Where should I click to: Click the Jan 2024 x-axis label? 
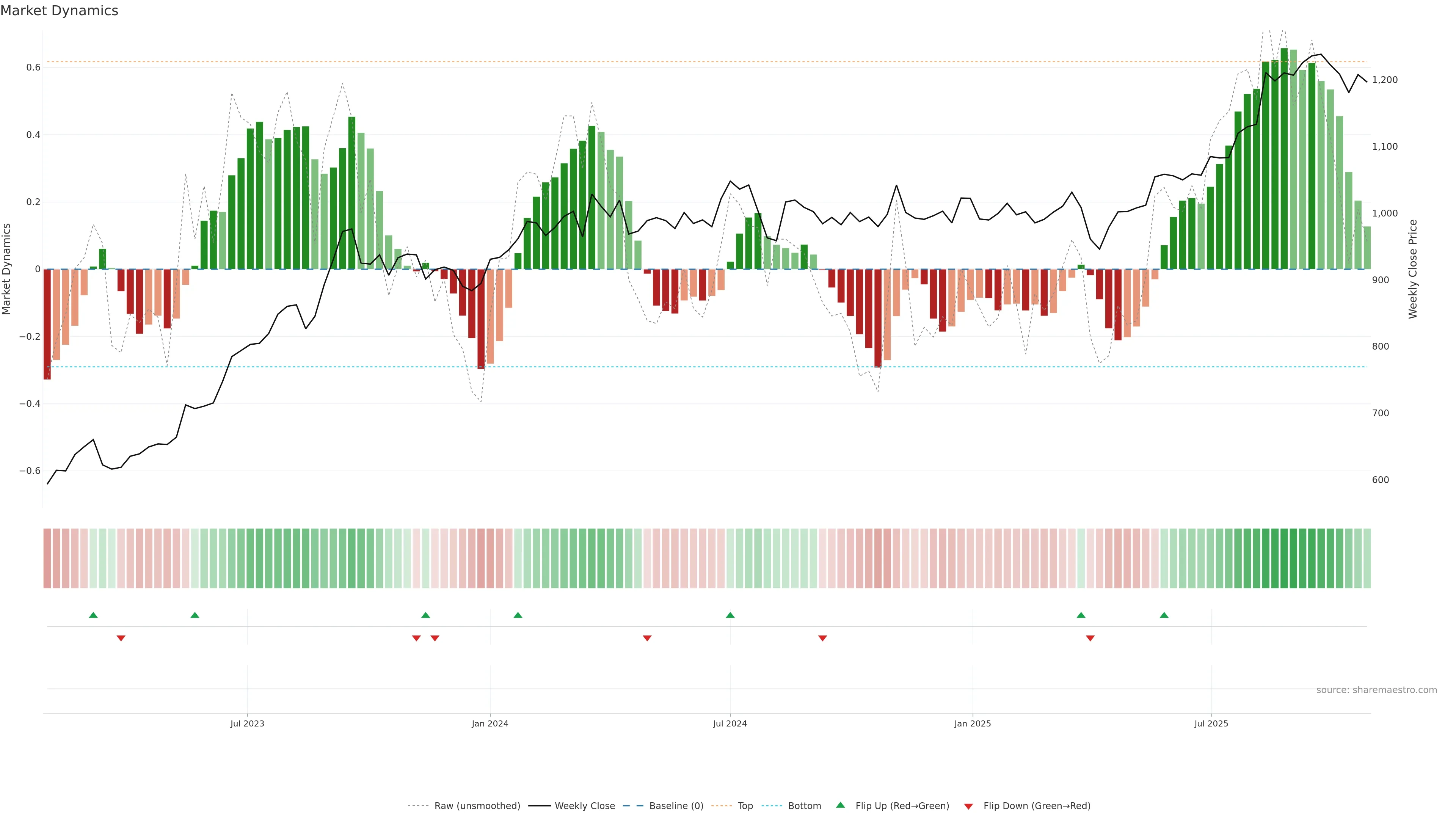coord(490,723)
